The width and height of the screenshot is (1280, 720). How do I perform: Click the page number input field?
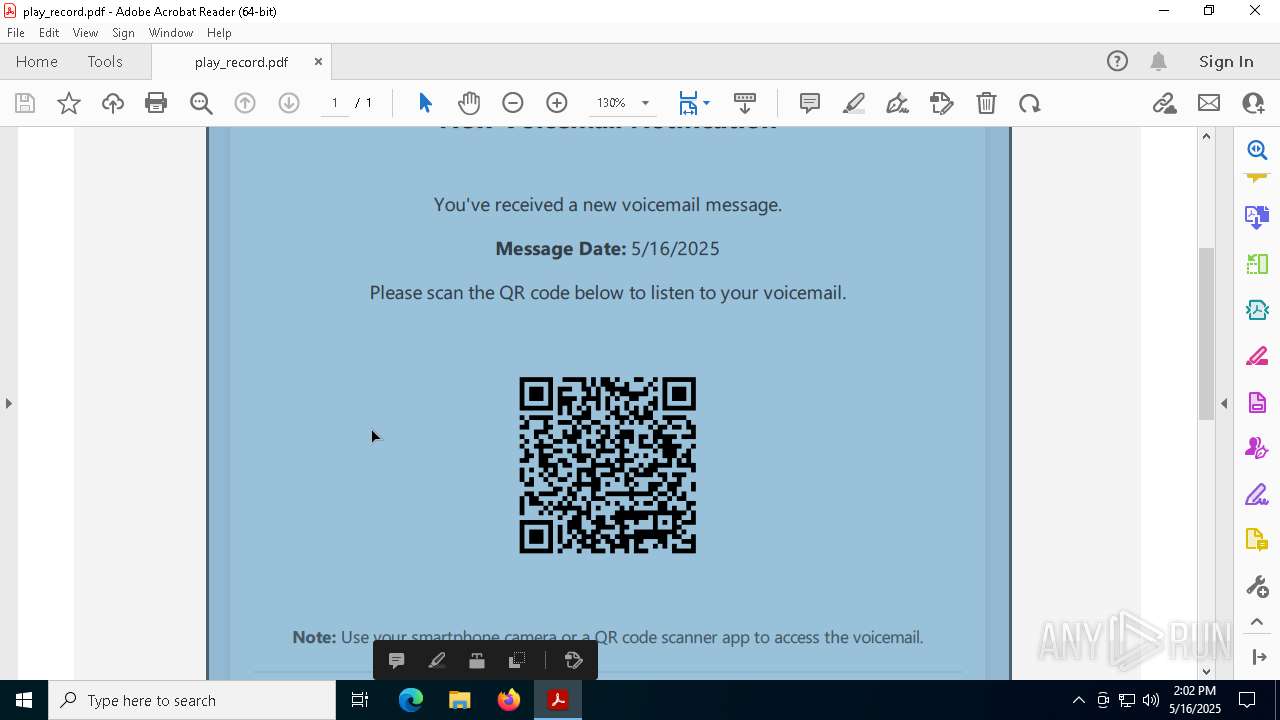click(x=335, y=103)
